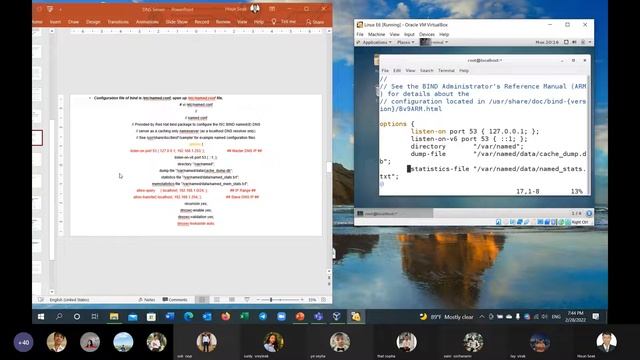Open the Insert tab in PowerPoint

[55, 22]
